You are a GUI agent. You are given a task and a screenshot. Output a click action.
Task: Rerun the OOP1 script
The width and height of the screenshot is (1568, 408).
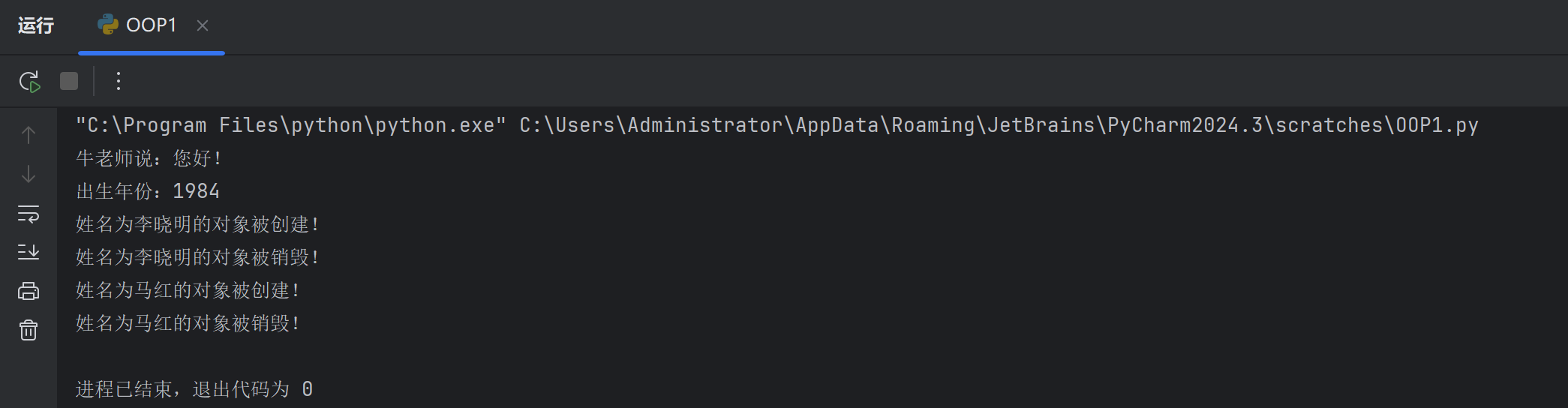pyautogui.click(x=29, y=81)
